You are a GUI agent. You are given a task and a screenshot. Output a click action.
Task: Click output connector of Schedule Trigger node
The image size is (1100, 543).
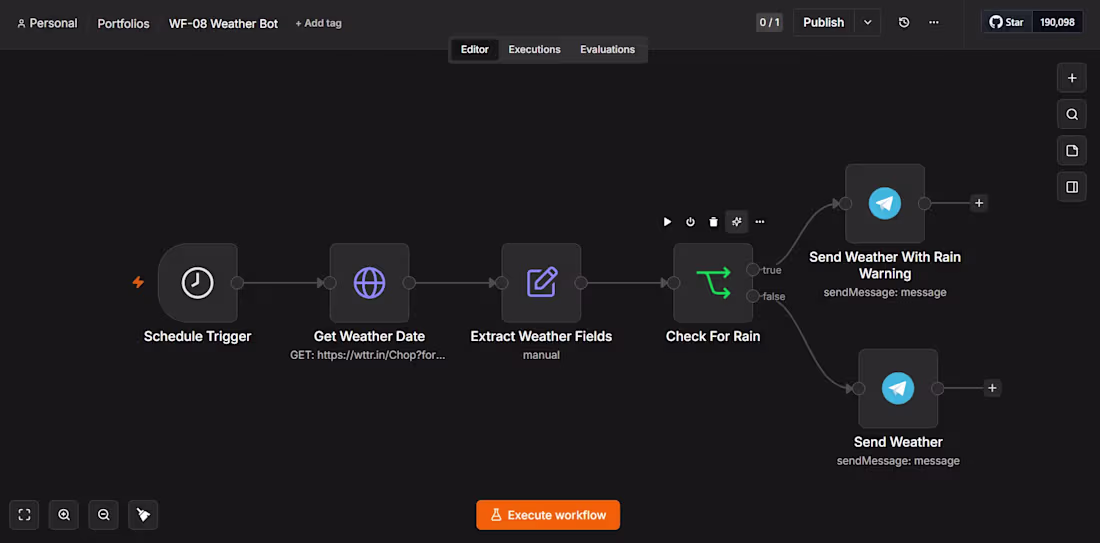tap(237, 283)
